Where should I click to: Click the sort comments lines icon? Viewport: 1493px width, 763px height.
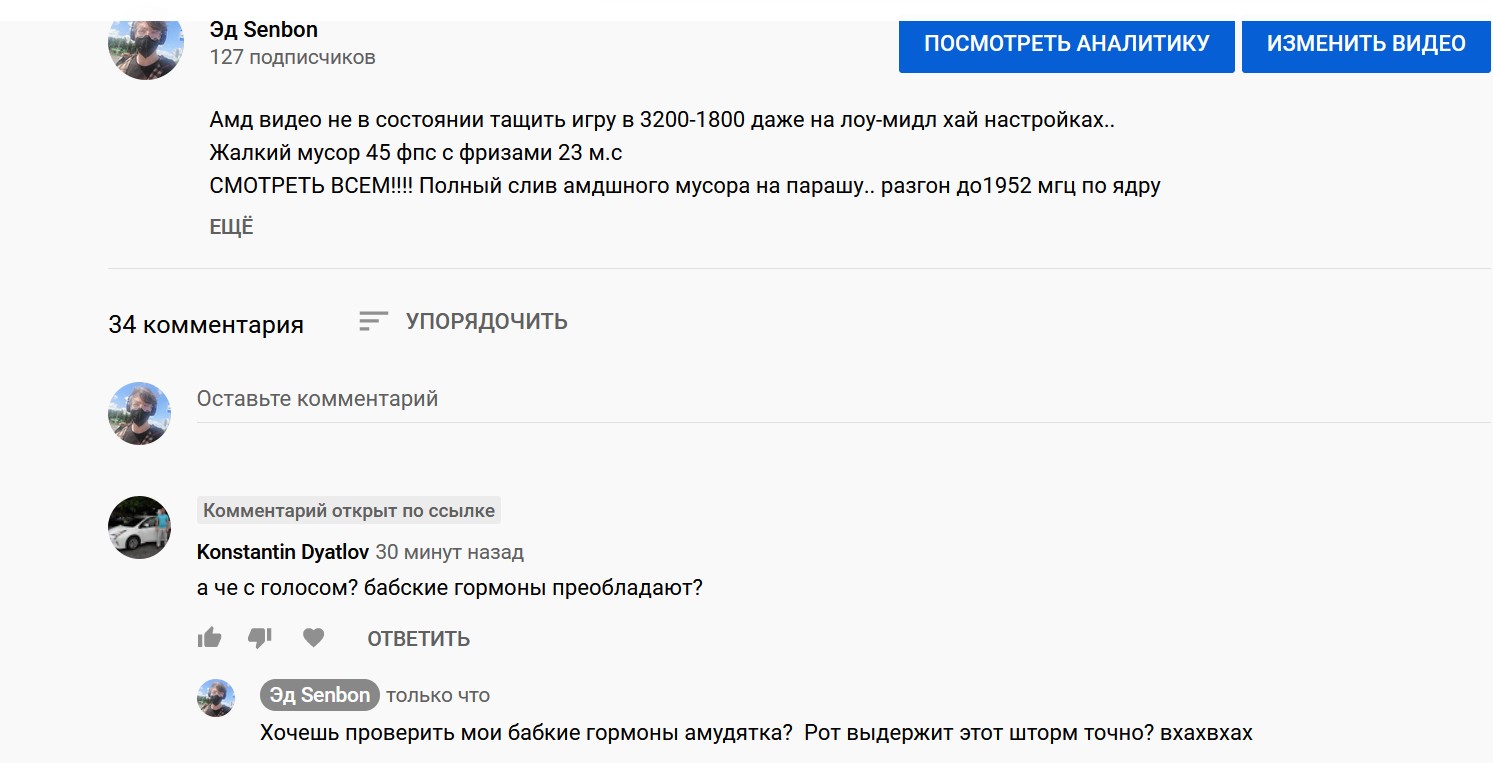click(x=373, y=321)
